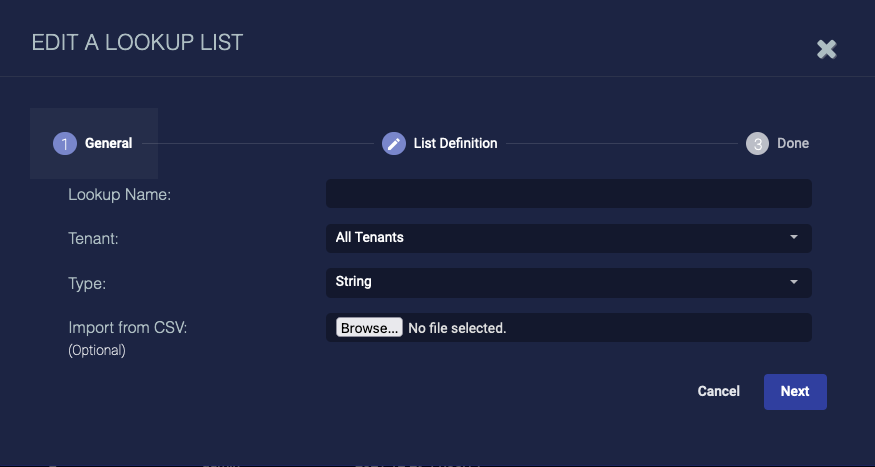Close the Edit a Lookup List dialog
The width and height of the screenshot is (875, 467).
click(826, 49)
